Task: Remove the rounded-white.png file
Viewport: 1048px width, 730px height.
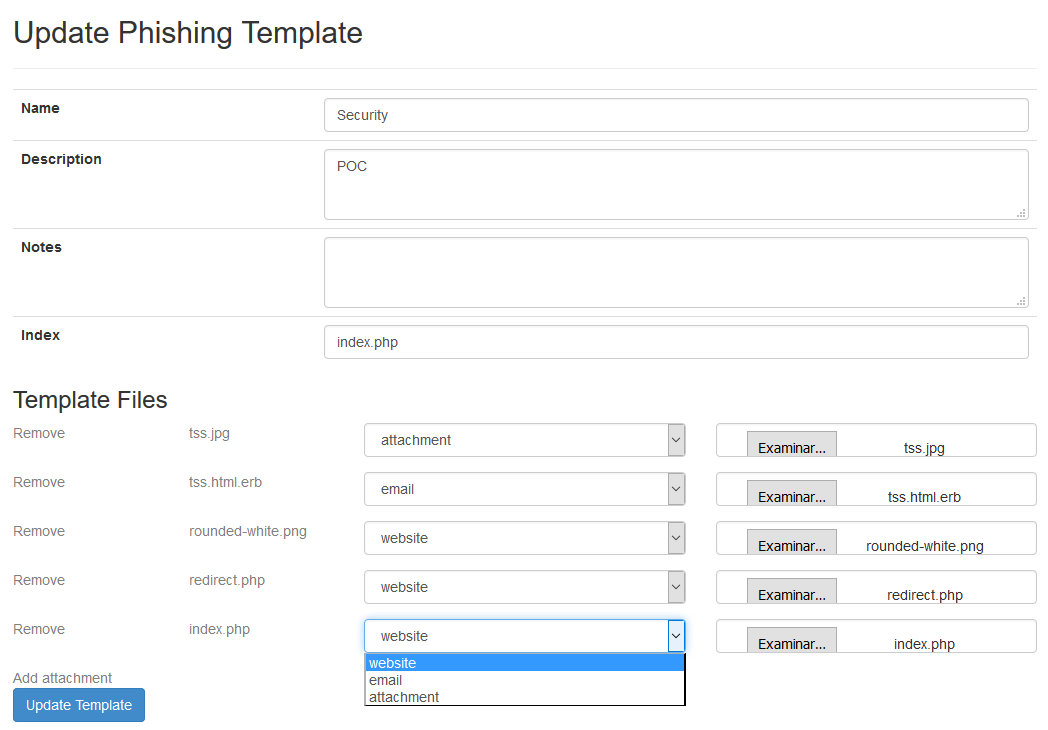Action: (x=39, y=531)
